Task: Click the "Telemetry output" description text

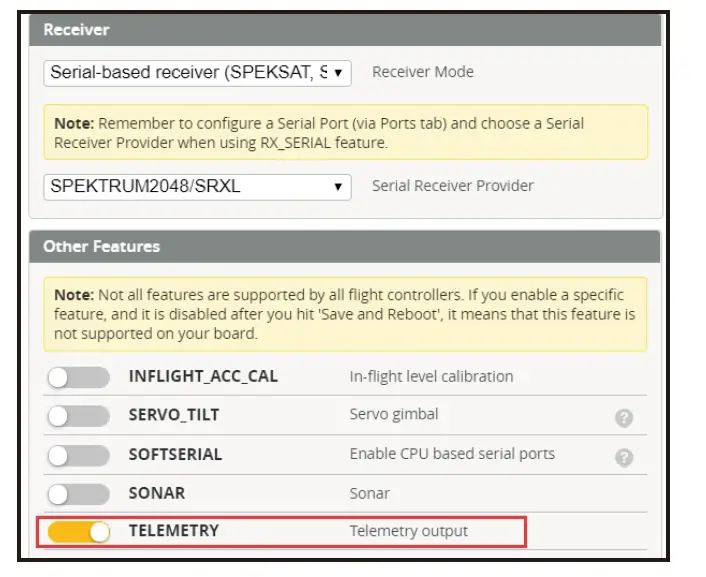Action: (x=408, y=531)
